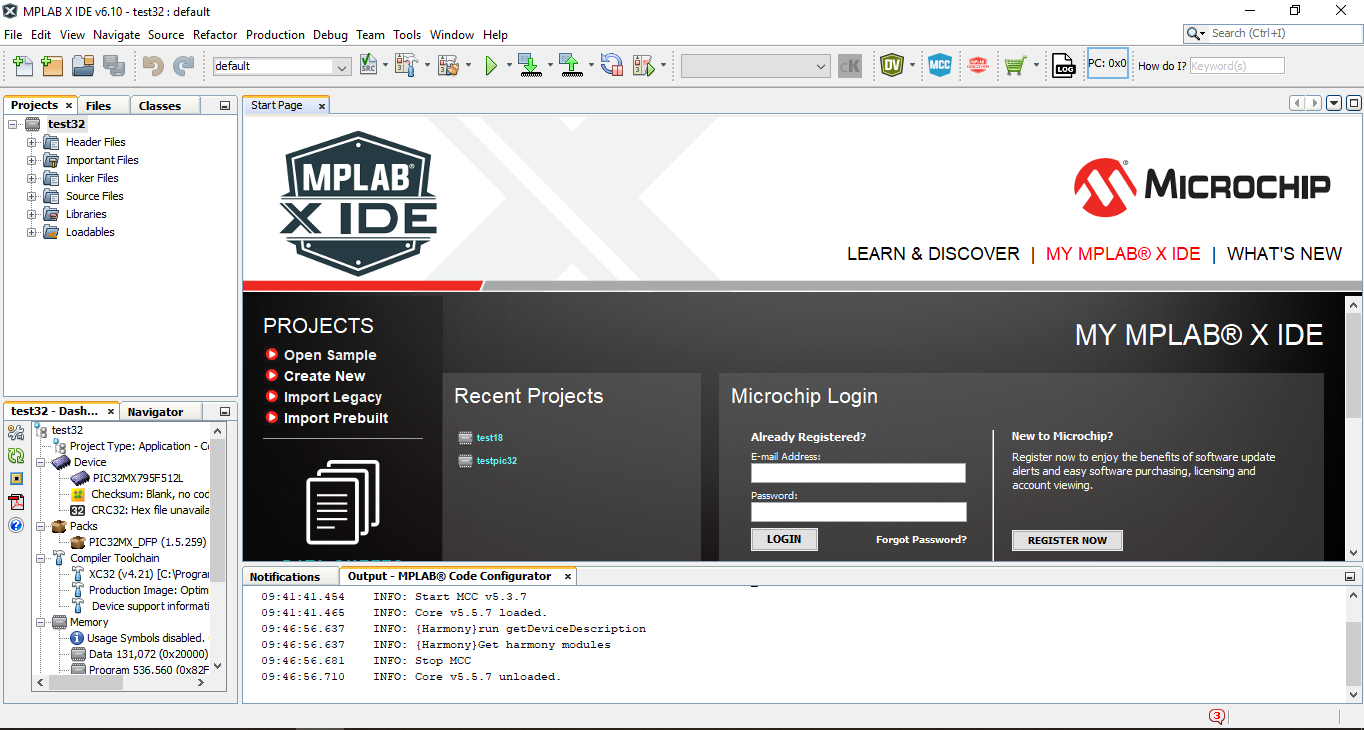Open the test18 recent project link
This screenshot has height=730, width=1364.
tap(489, 438)
